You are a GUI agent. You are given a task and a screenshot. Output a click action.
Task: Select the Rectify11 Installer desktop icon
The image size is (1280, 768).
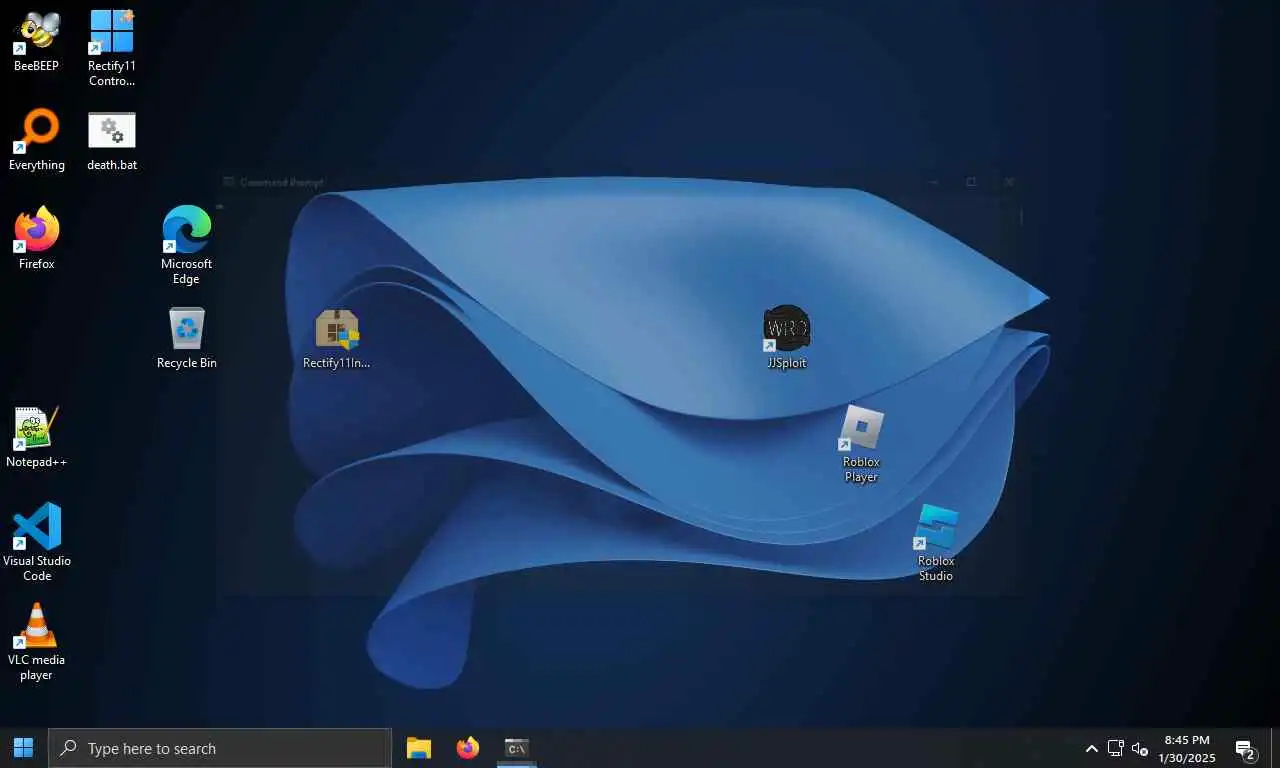click(x=337, y=339)
